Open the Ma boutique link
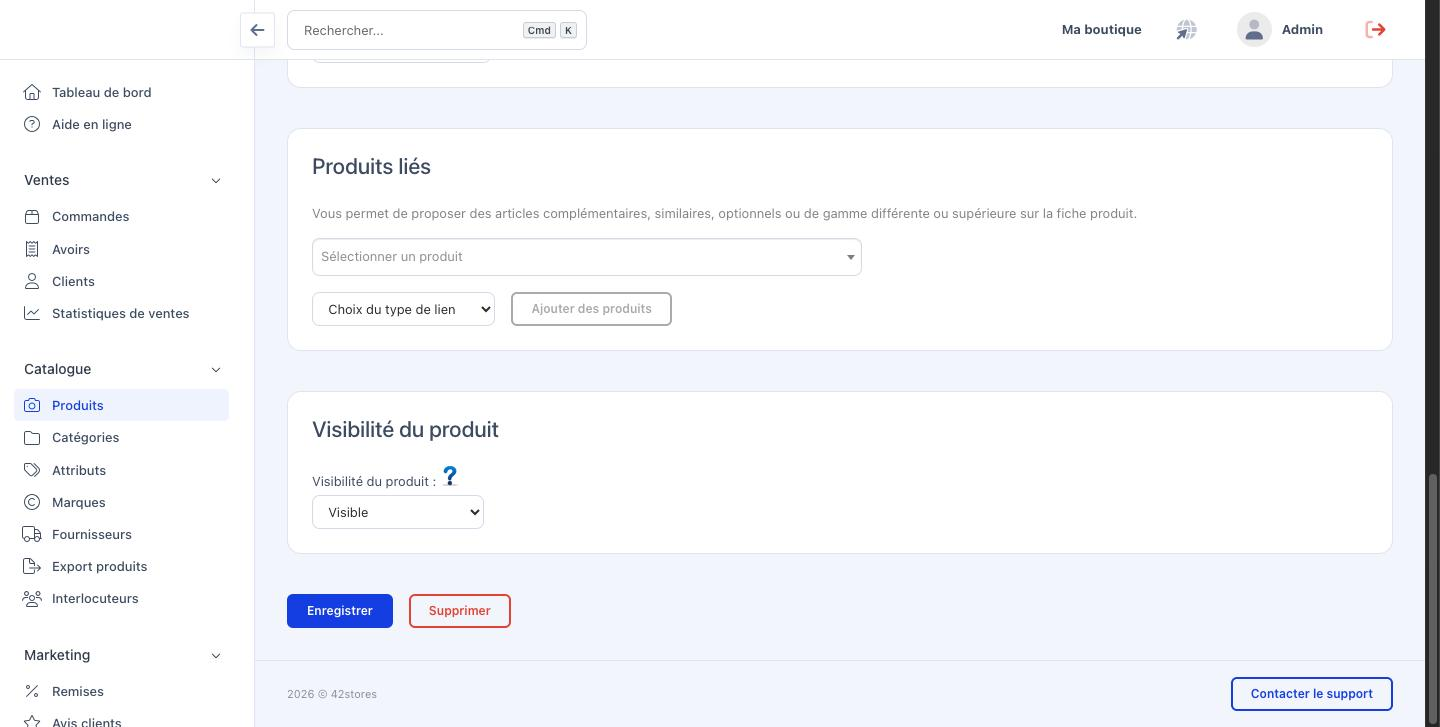The image size is (1440, 727). 1101,30
